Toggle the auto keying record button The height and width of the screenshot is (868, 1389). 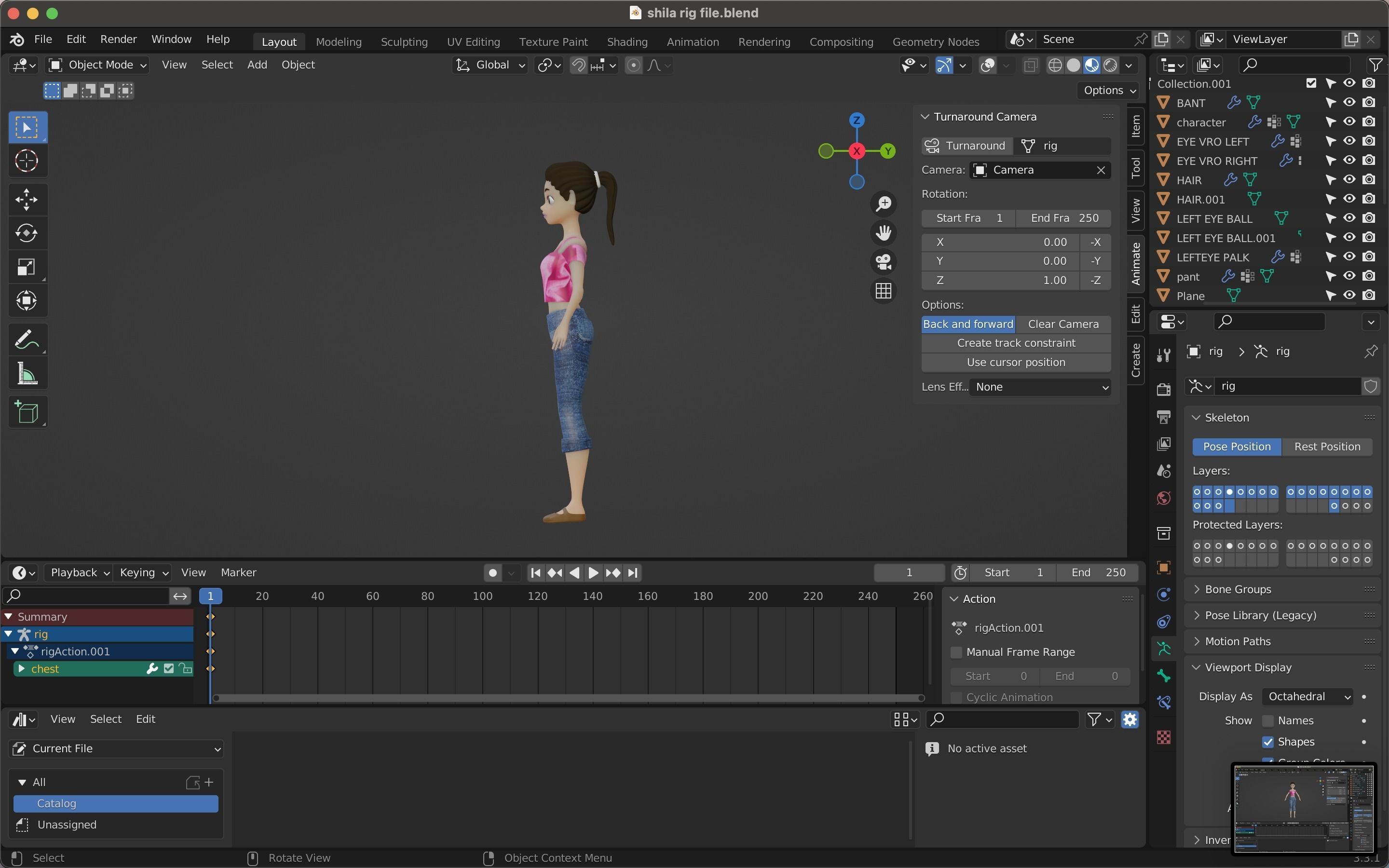(x=492, y=573)
